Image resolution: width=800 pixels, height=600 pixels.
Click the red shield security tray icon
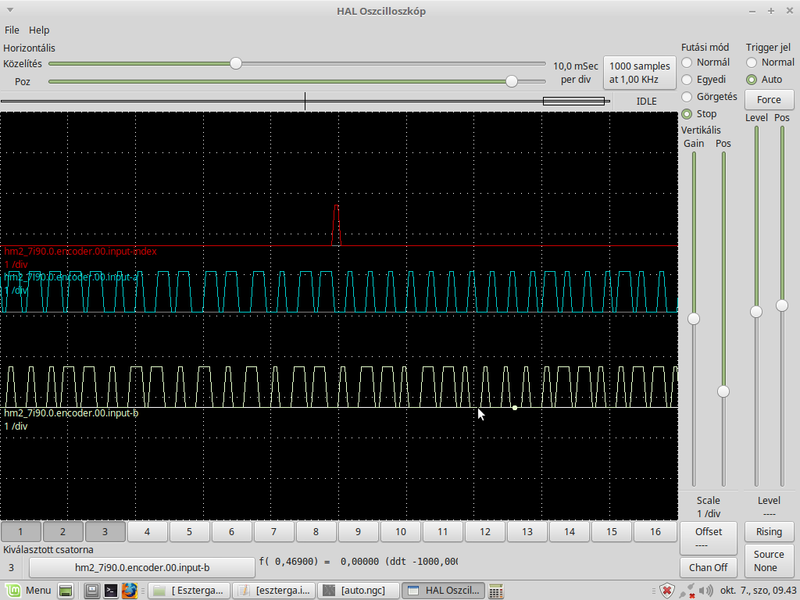point(666,591)
